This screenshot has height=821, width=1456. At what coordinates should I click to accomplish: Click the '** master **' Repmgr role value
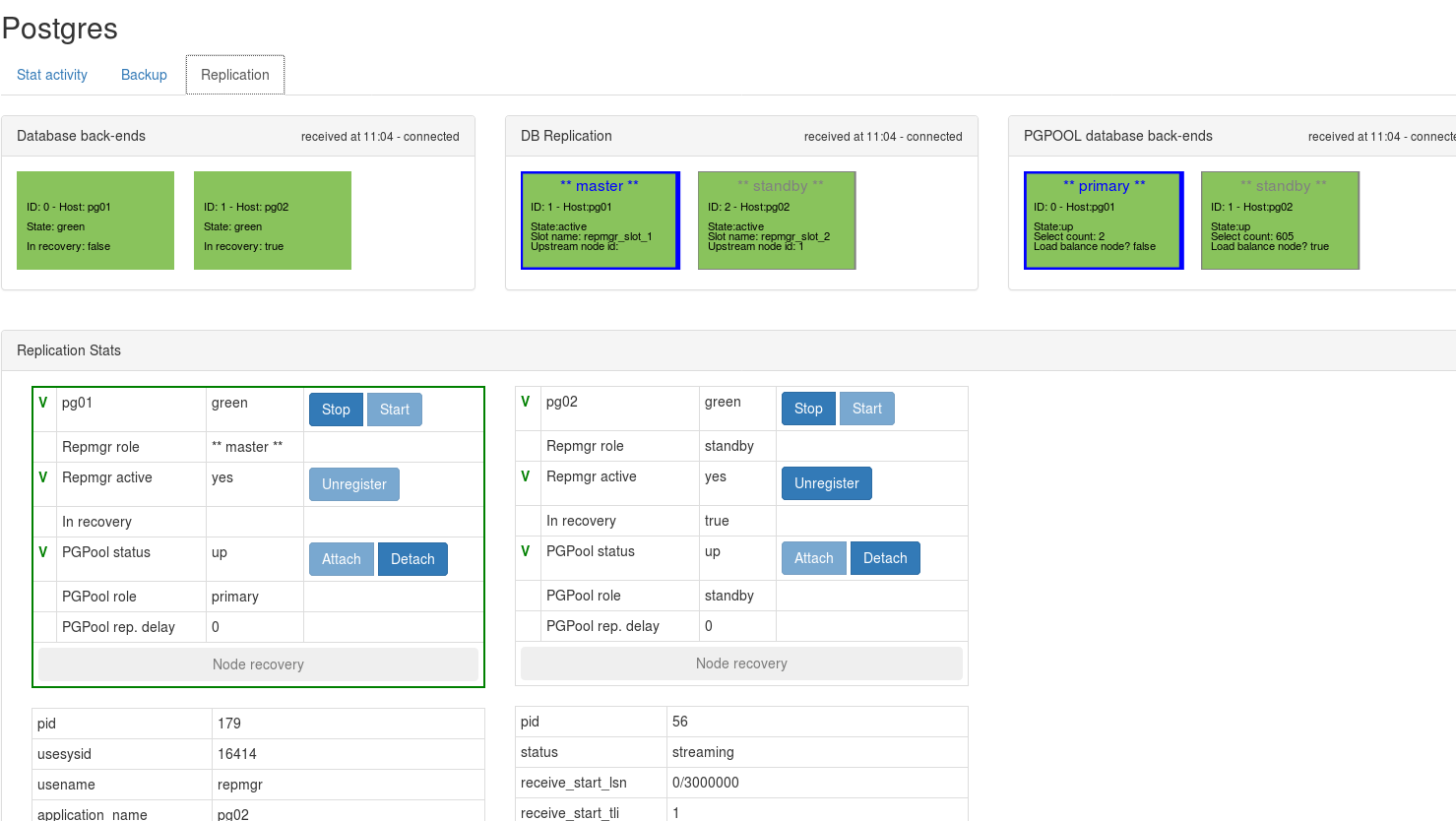pyautogui.click(x=247, y=447)
